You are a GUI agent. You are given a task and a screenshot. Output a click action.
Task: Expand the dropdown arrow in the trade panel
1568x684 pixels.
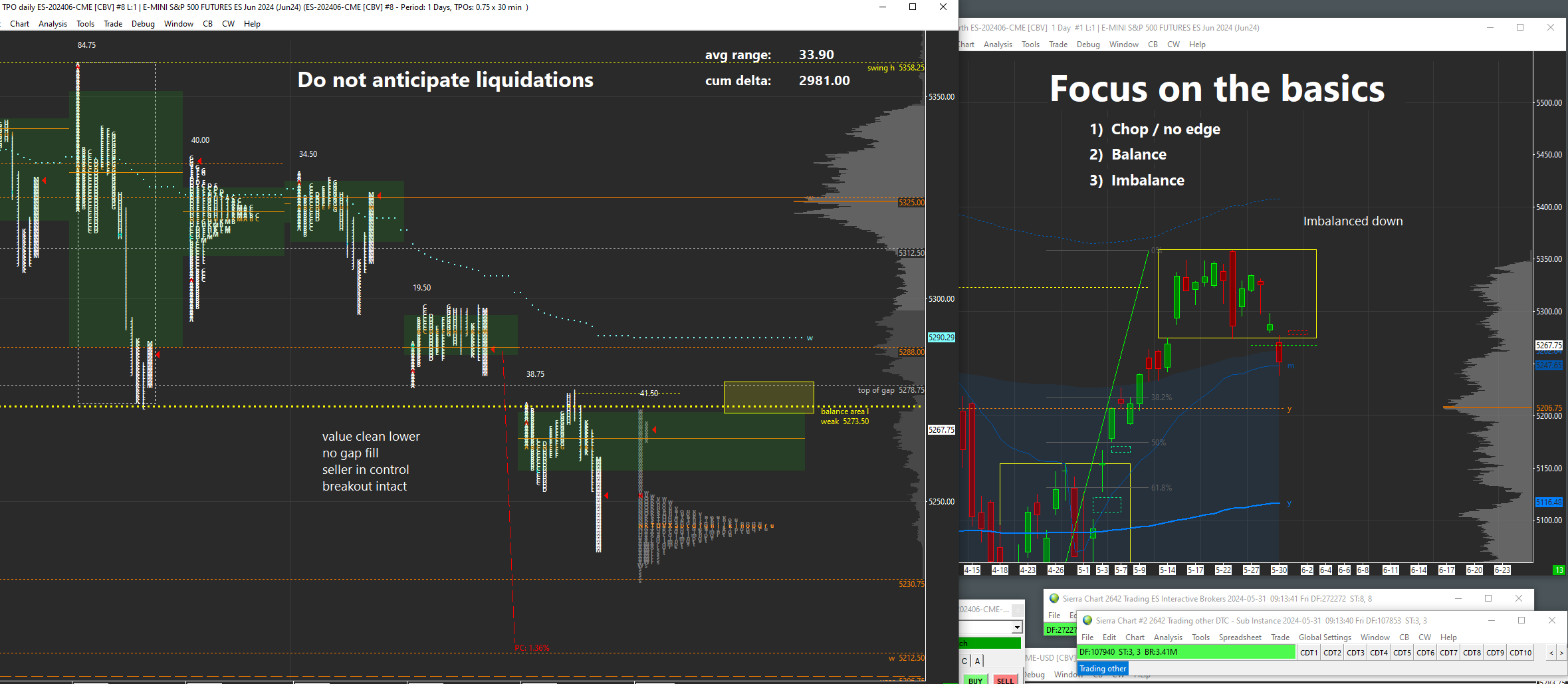point(1016,627)
